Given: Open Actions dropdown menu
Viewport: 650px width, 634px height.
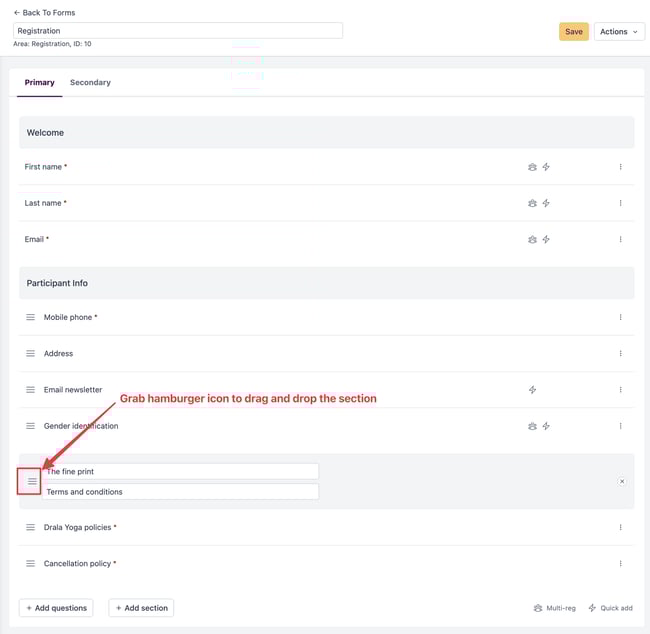Looking at the screenshot, I should point(619,32).
